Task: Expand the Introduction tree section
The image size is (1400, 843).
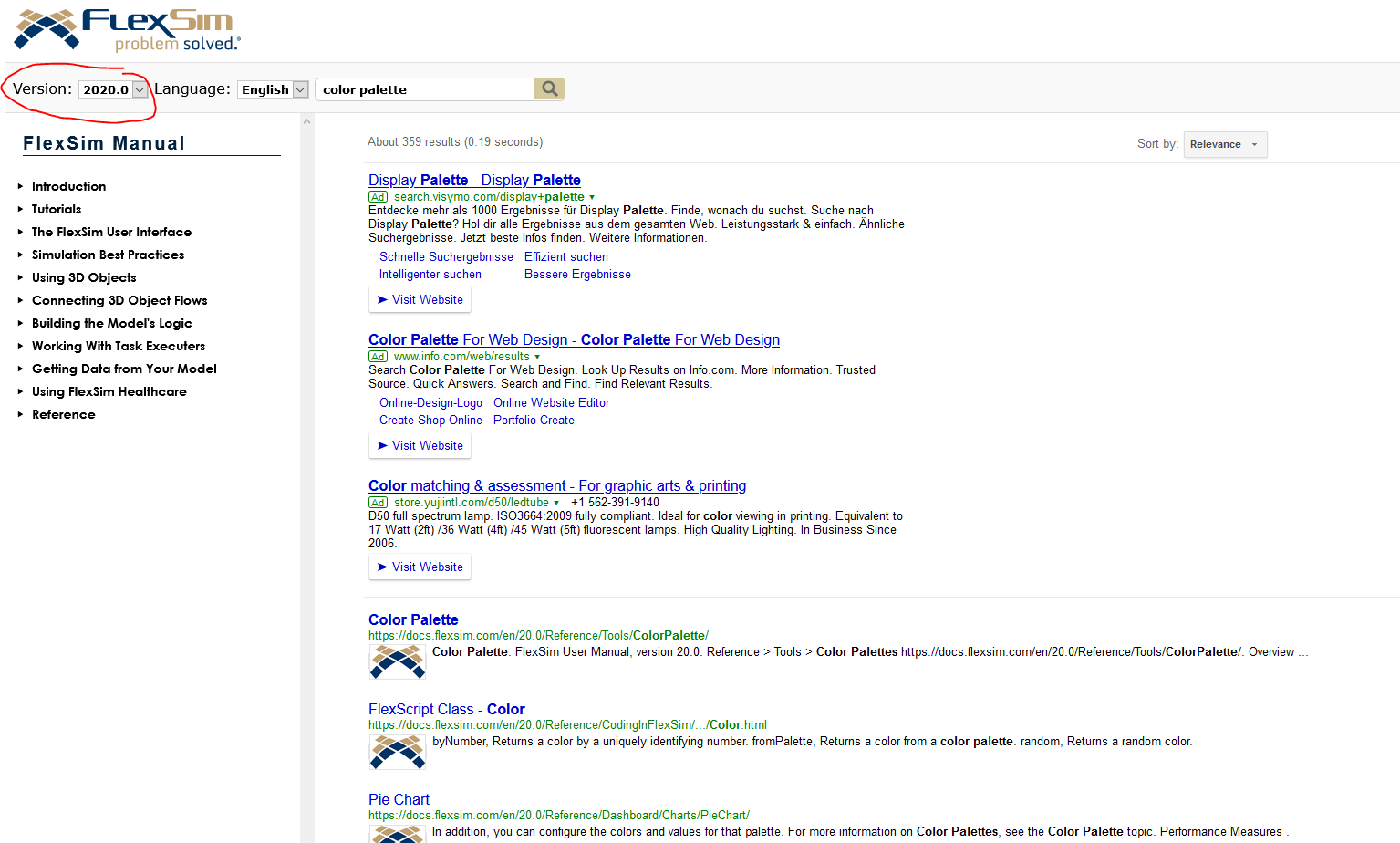Action: click(20, 186)
